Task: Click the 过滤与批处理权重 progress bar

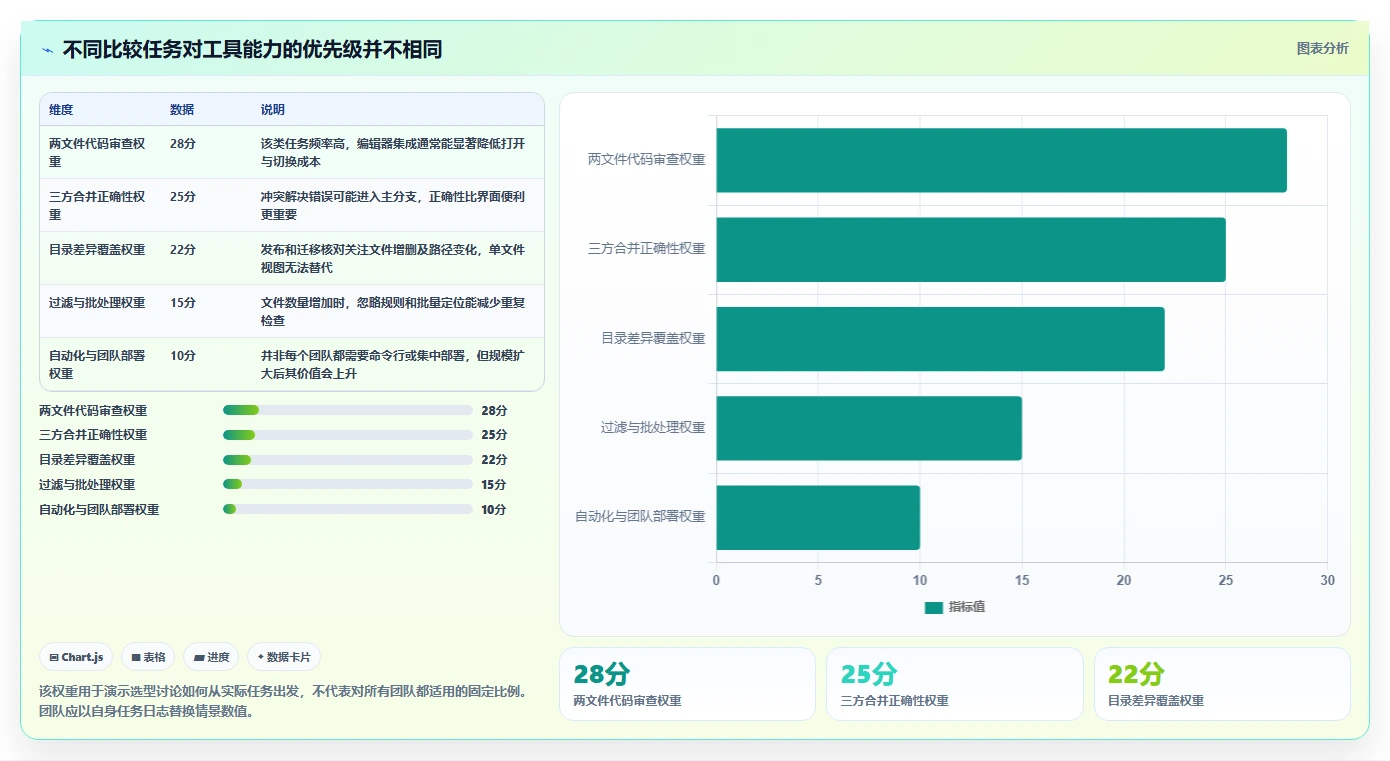Action: tap(348, 484)
